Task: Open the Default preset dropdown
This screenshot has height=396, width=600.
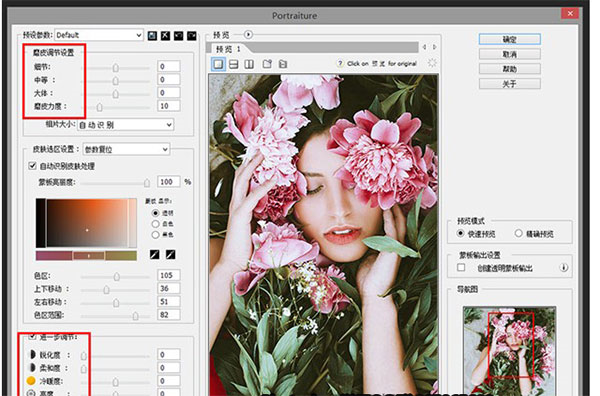Action: pos(99,35)
